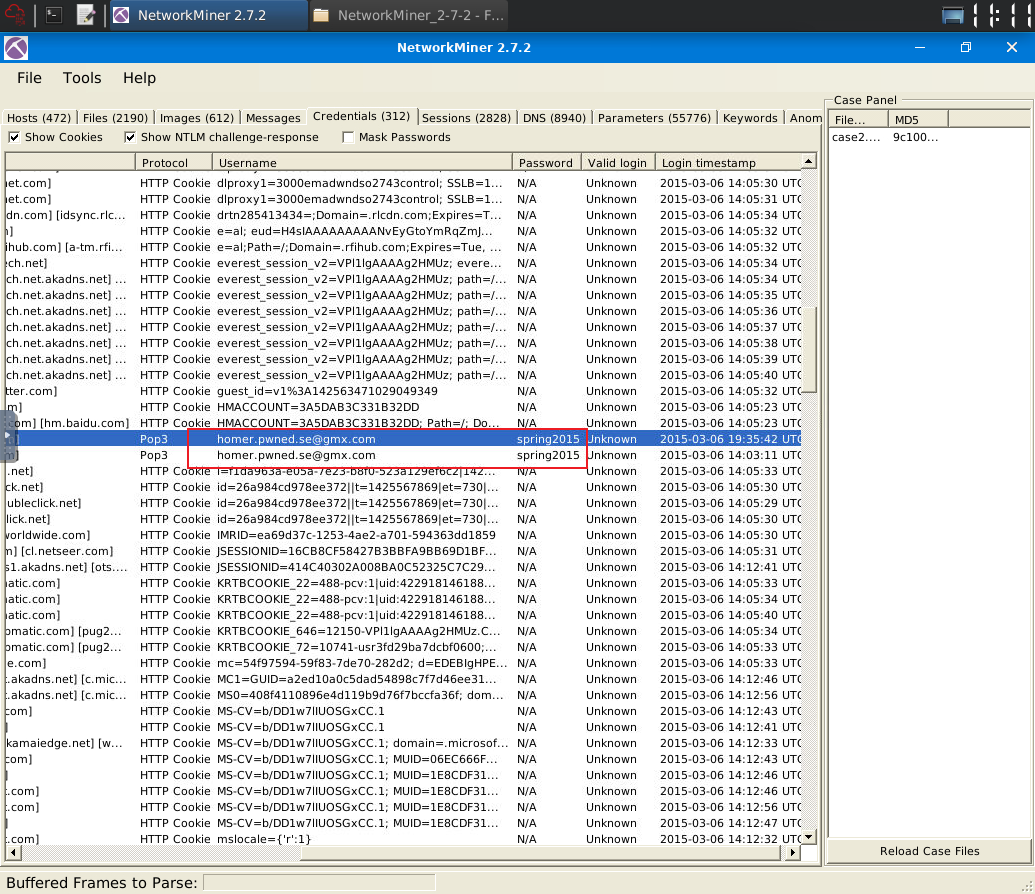Select the MS0=408f4110896e4d119b9d cookie row
The width and height of the screenshot is (1035, 894).
[403, 695]
